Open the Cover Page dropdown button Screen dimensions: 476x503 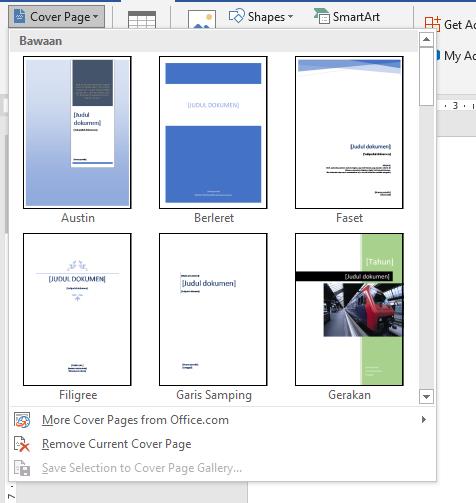click(56, 16)
